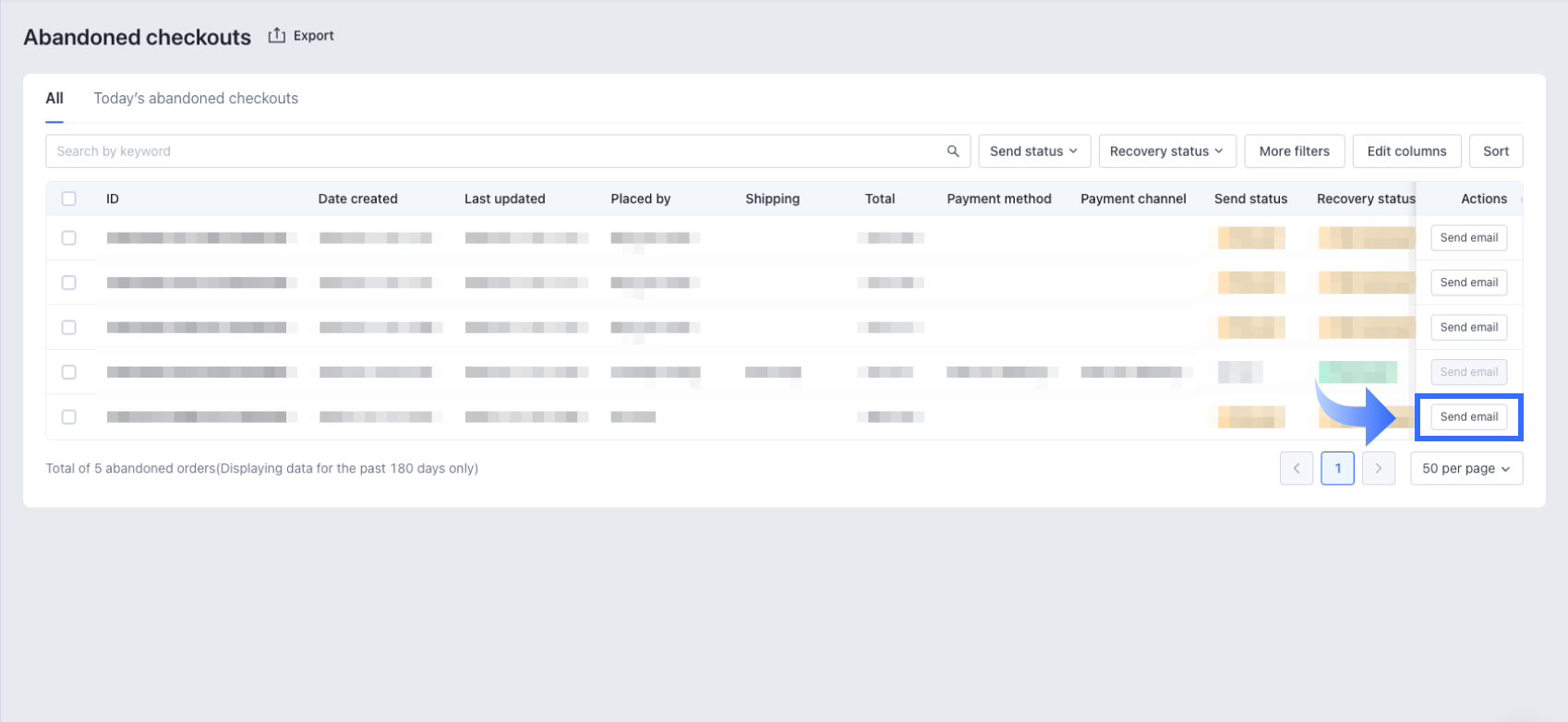This screenshot has width=1568, height=722.
Task: Check the first row checkbox
Action: pos(69,238)
